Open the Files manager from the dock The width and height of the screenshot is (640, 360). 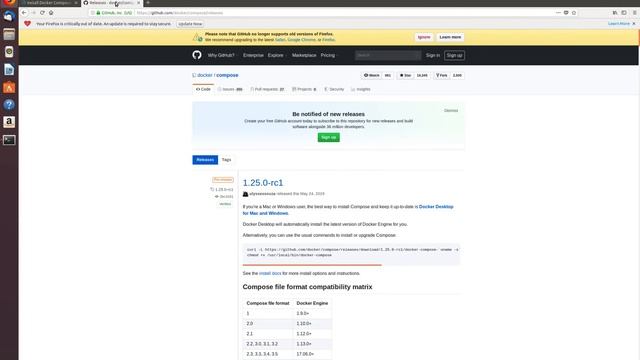tap(9, 34)
